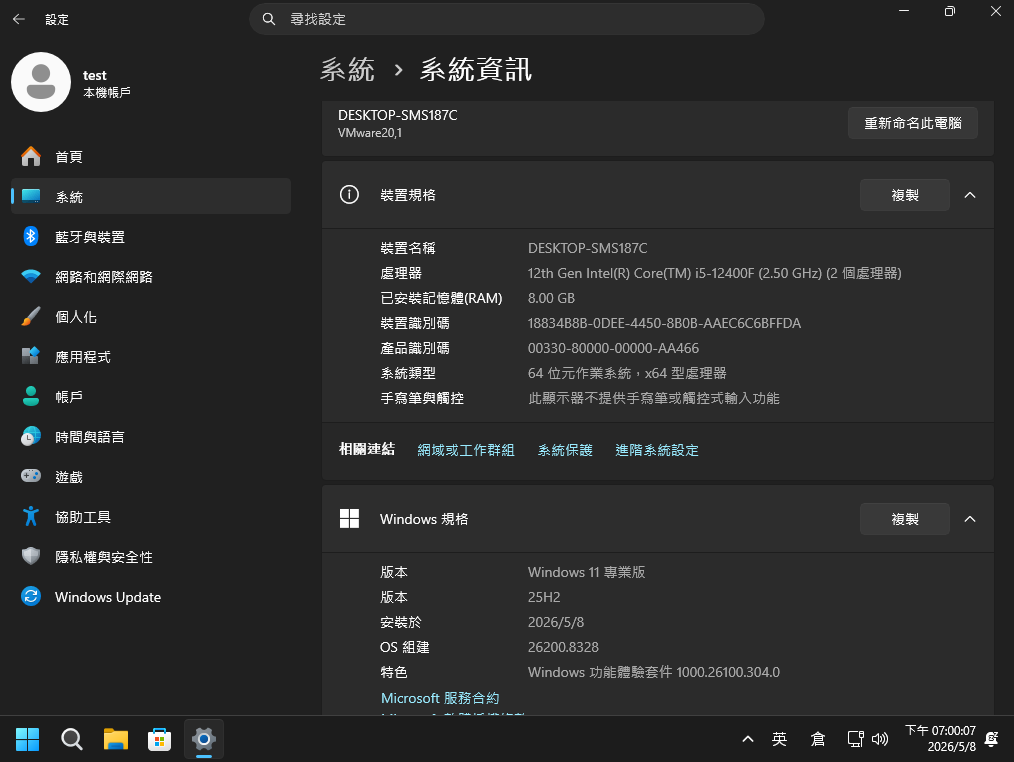
Task: Click the 首頁 home icon
Action: [x=30, y=157]
